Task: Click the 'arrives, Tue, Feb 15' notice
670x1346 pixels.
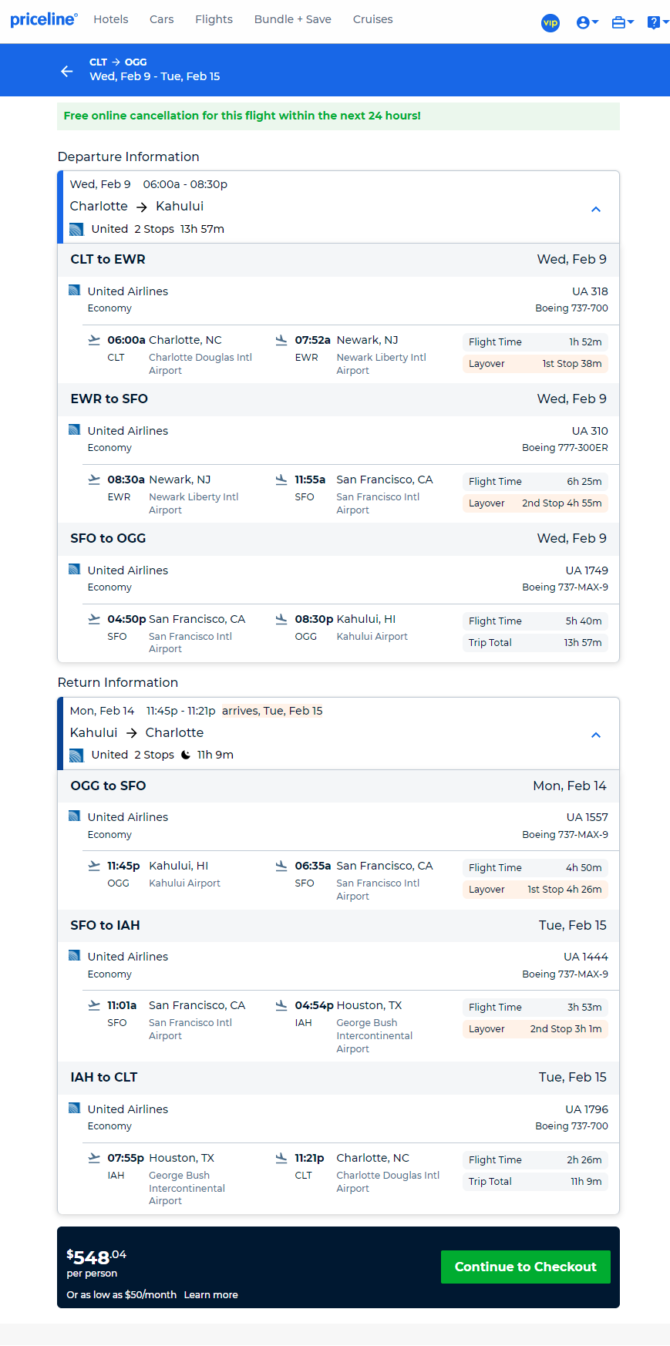Action: (272, 711)
